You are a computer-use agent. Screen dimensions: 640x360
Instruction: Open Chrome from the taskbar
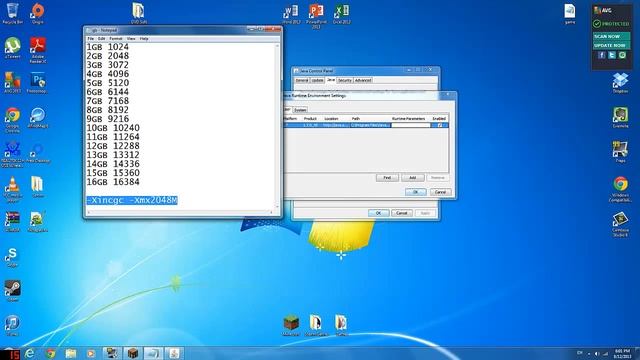point(51,353)
